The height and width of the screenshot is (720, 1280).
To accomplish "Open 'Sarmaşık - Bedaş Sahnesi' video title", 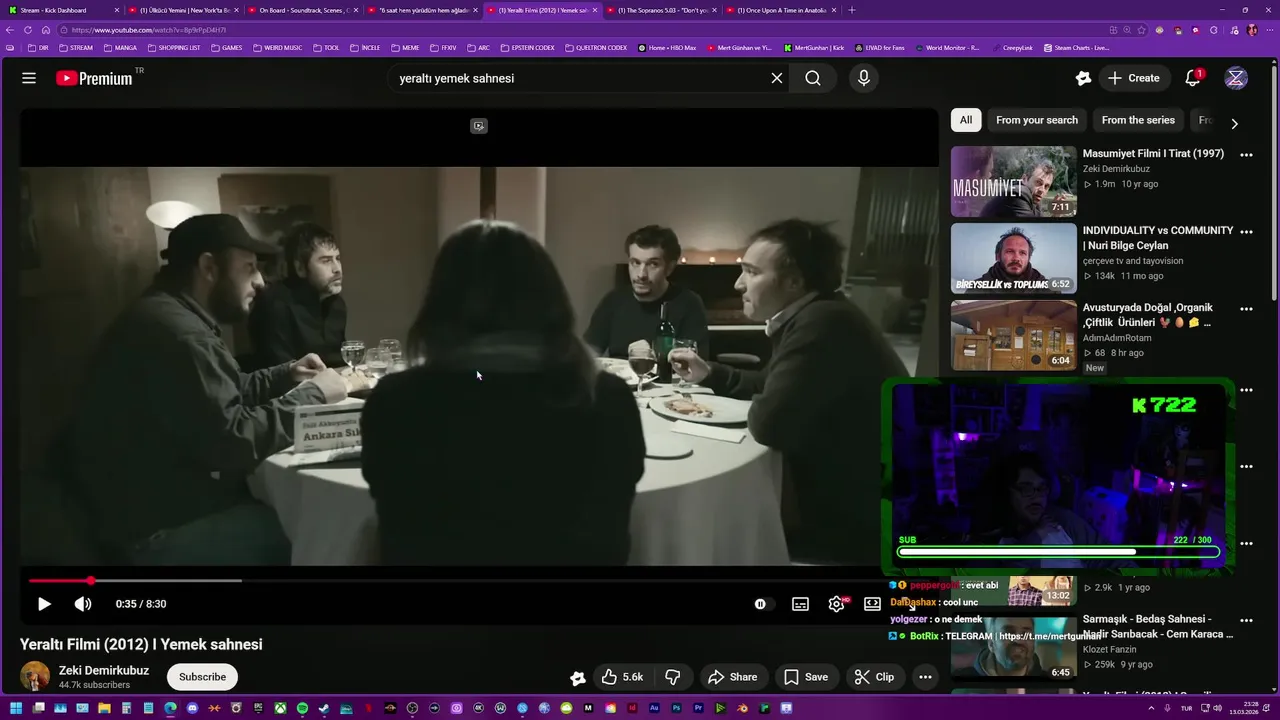I will 1158,626.
